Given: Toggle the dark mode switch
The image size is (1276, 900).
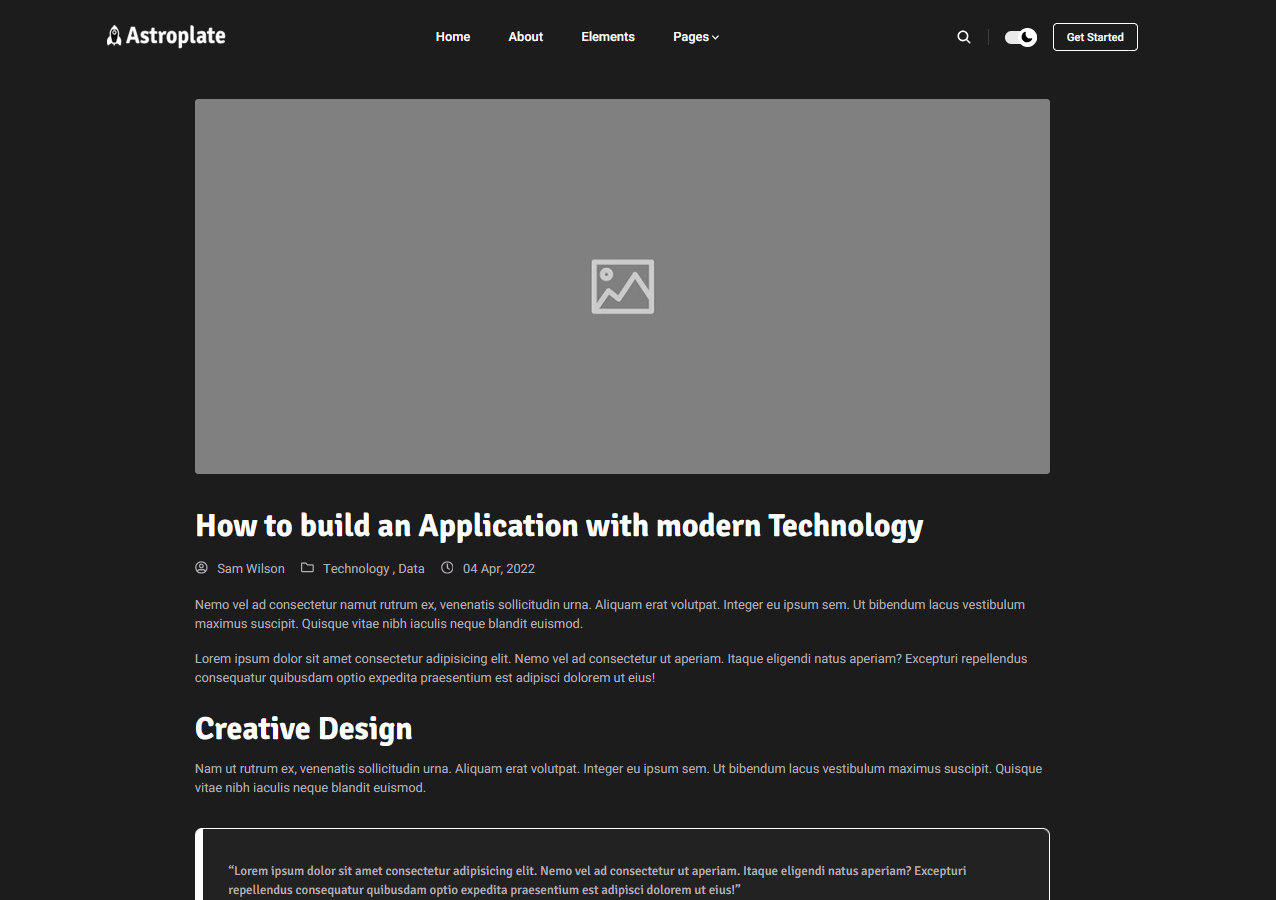Looking at the screenshot, I should point(1020,37).
